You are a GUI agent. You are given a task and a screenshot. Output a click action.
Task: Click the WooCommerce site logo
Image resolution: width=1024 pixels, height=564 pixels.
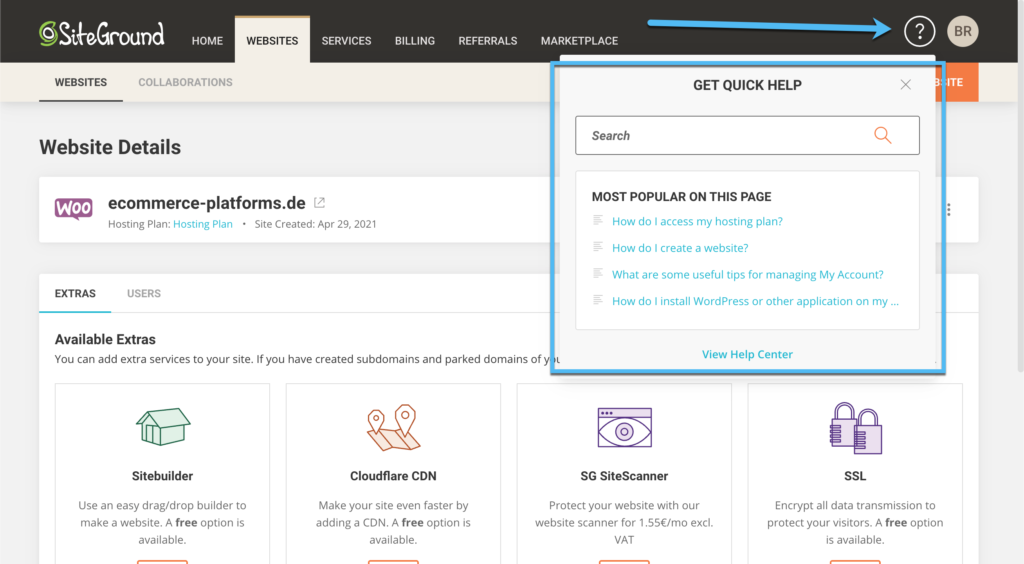(74, 209)
